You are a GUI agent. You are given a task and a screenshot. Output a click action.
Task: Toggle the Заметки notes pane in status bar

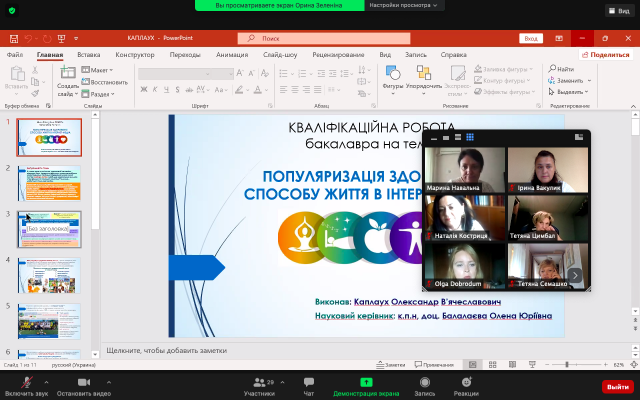[393, 365]
